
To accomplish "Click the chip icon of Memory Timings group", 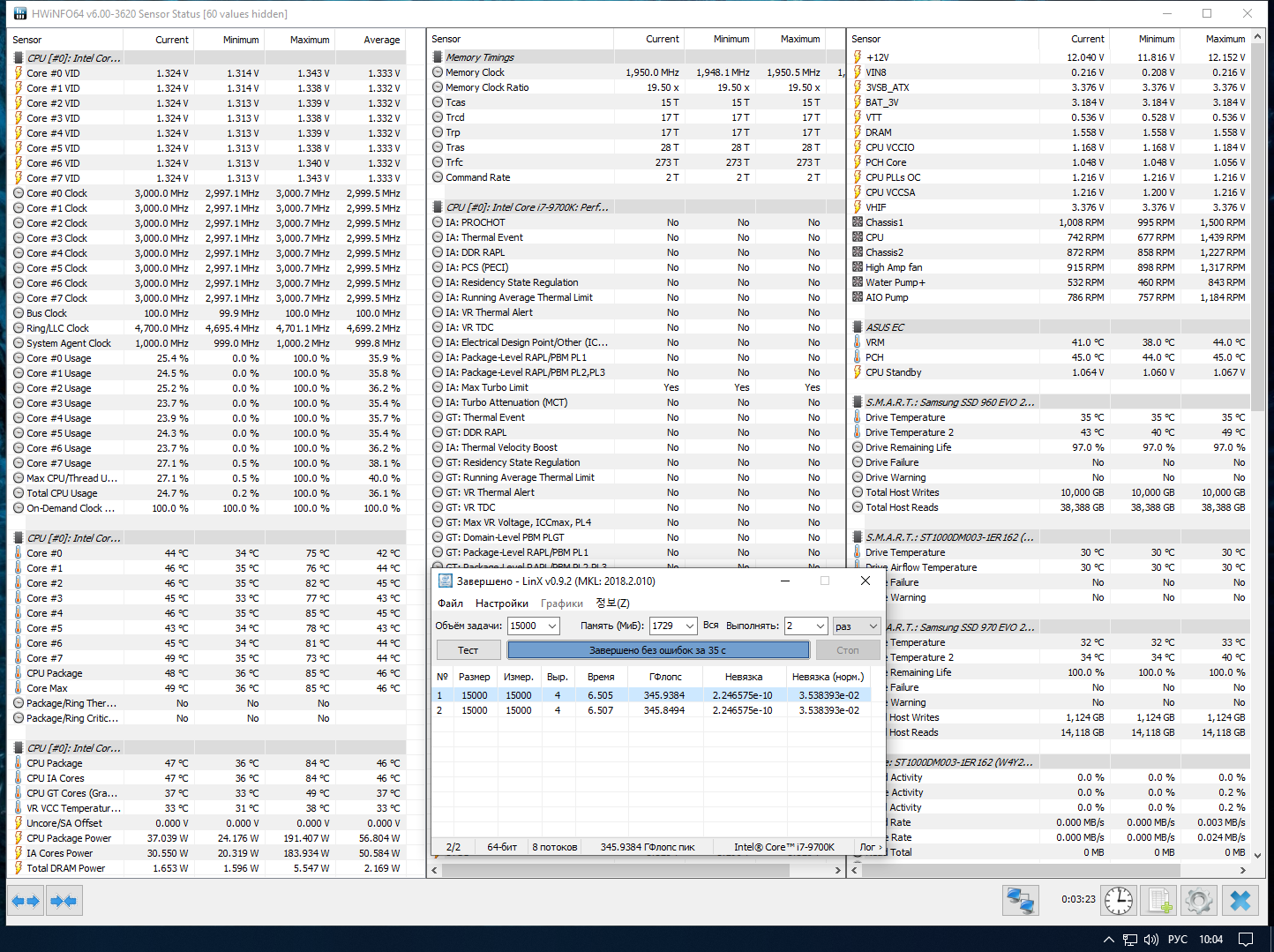I will 438,57.
